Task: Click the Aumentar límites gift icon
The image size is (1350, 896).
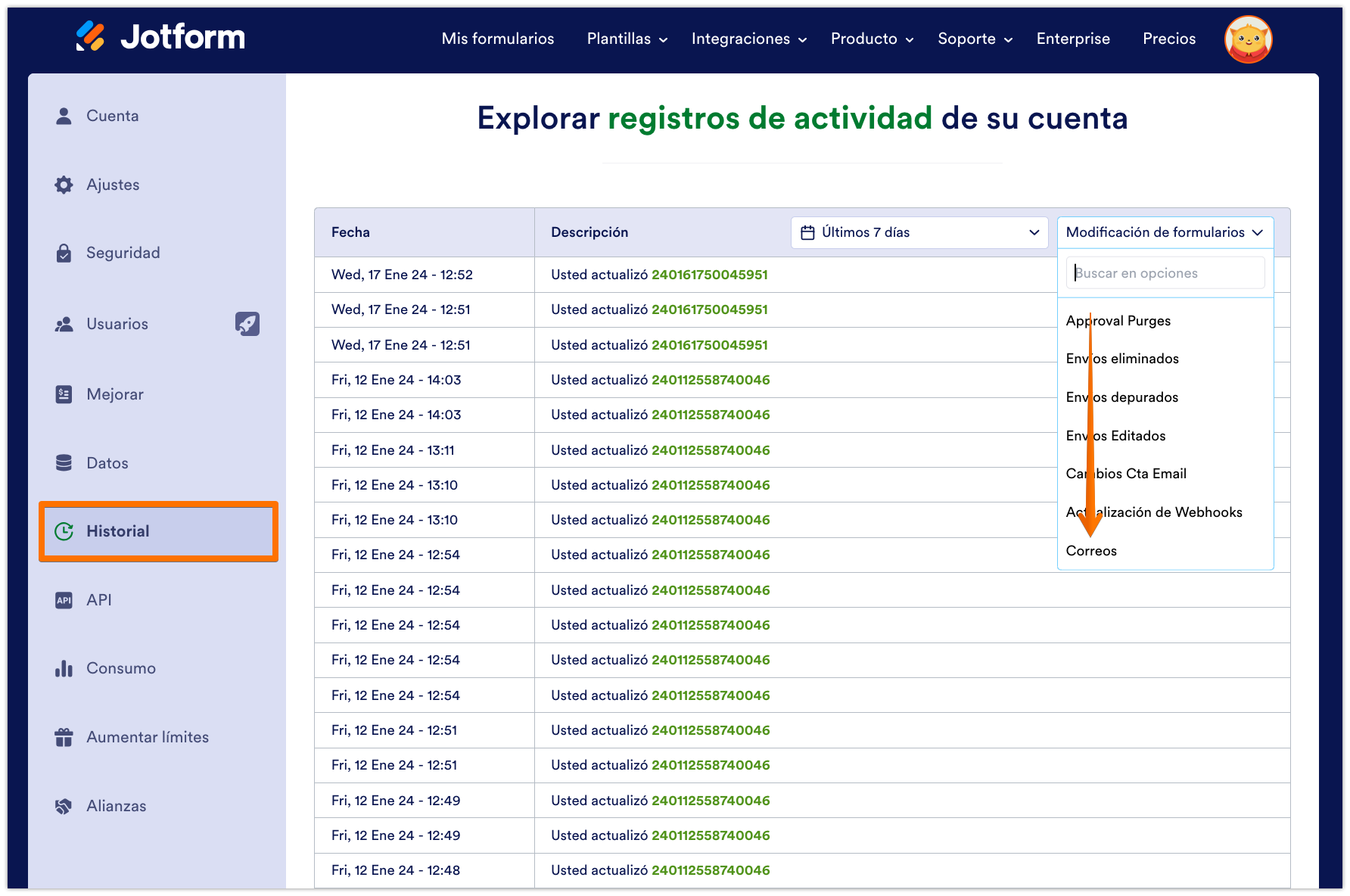Action: (64, 736)
